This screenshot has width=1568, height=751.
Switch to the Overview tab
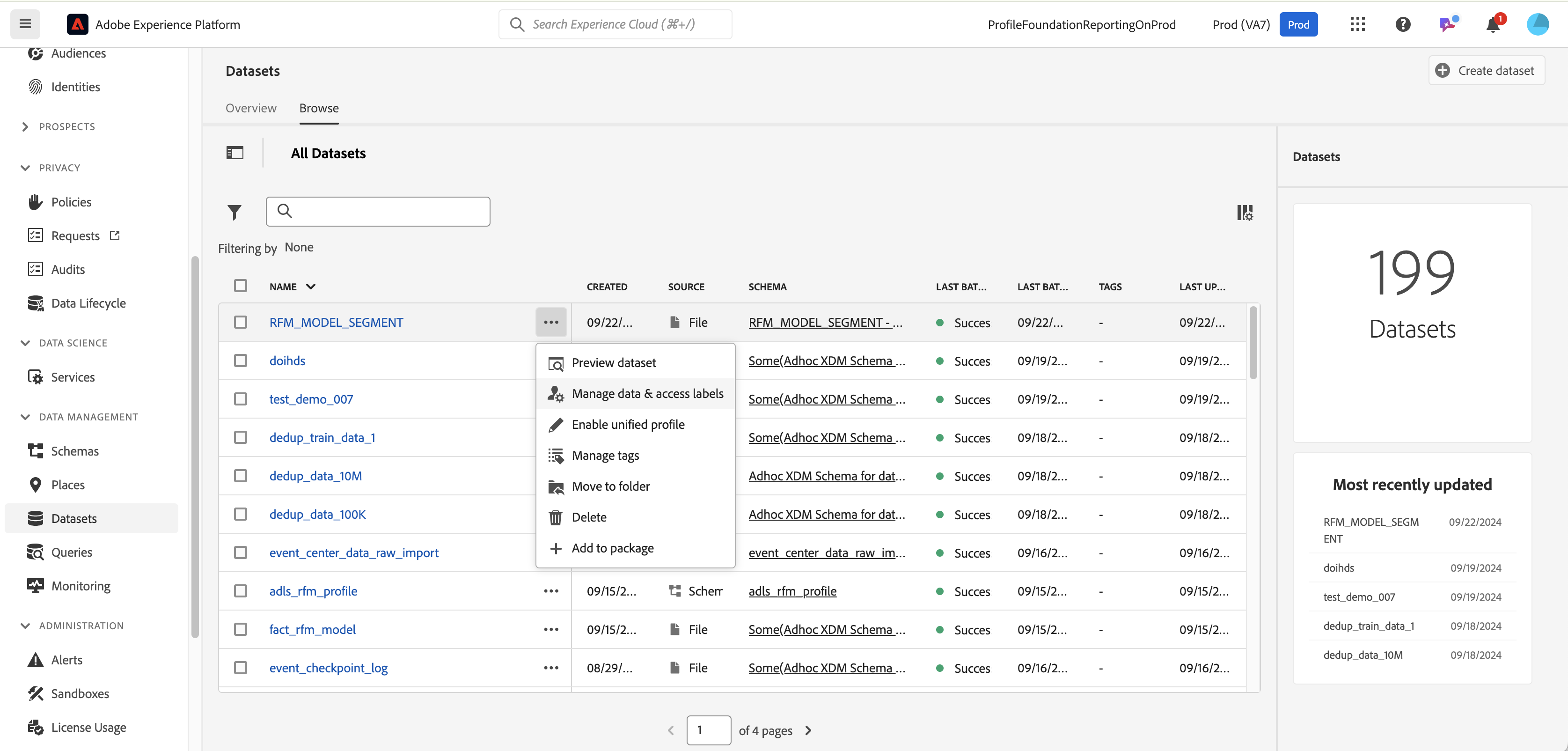point(251,109)
